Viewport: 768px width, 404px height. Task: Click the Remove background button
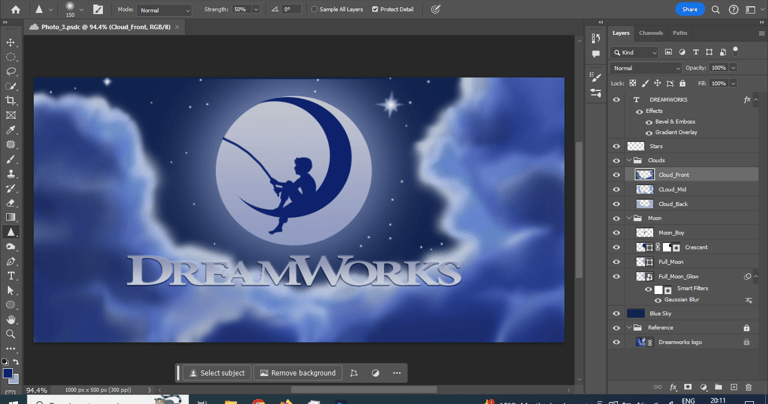(298, 373)
